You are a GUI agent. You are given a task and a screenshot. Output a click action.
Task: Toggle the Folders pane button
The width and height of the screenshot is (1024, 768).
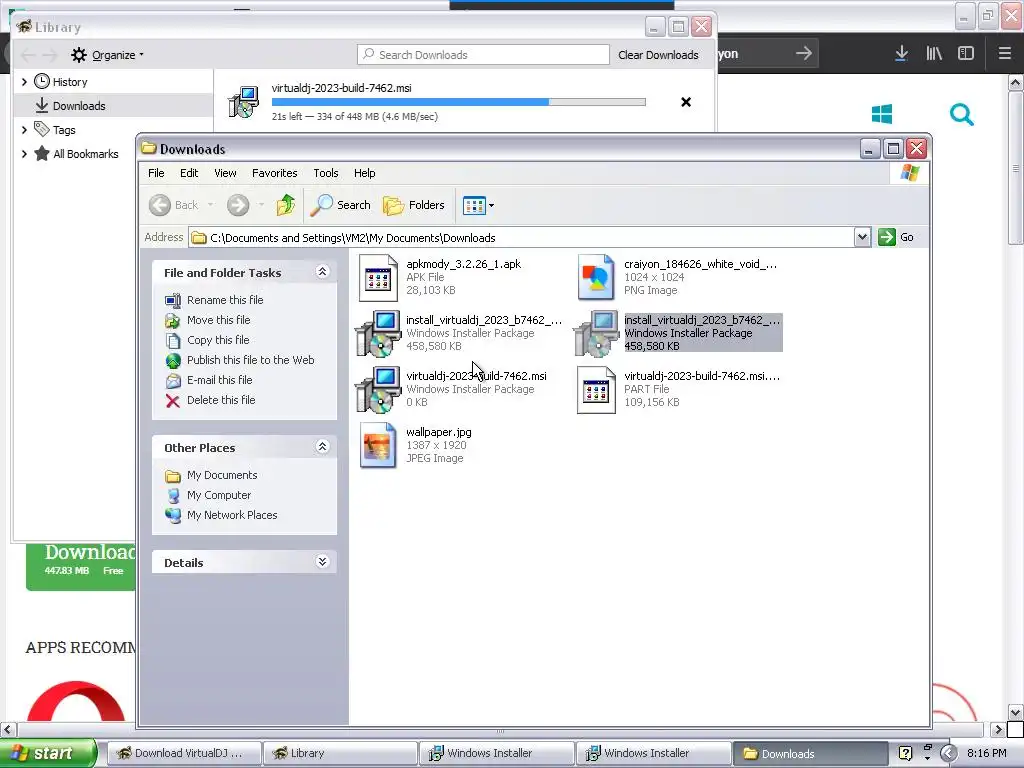[x=413, y=205]
